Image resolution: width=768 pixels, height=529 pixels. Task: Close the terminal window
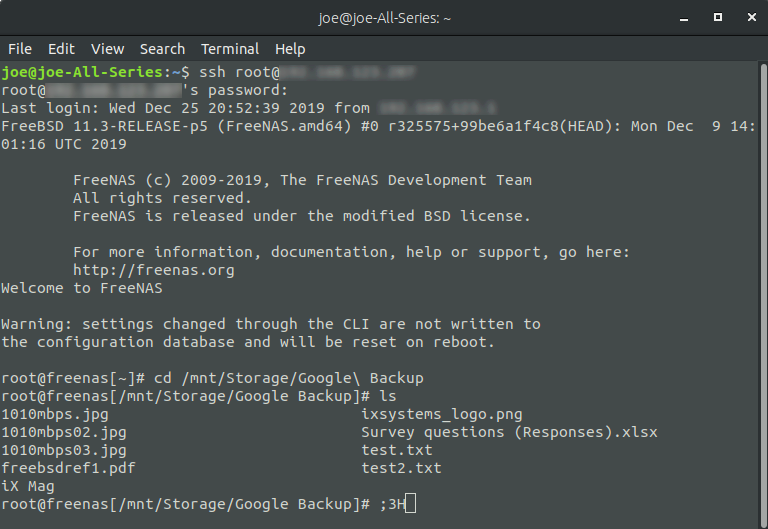tap(751, 18)
